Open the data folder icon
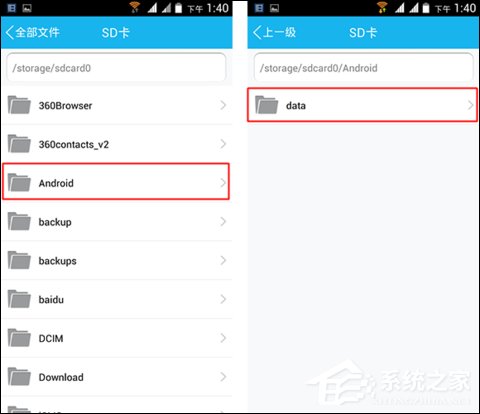480x414 pixels. (267, 105)
